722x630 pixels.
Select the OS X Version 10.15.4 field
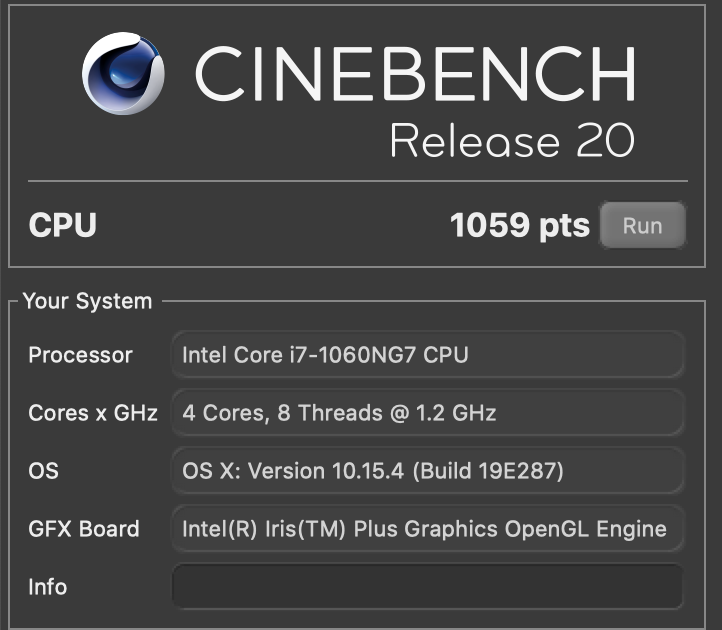428,471
